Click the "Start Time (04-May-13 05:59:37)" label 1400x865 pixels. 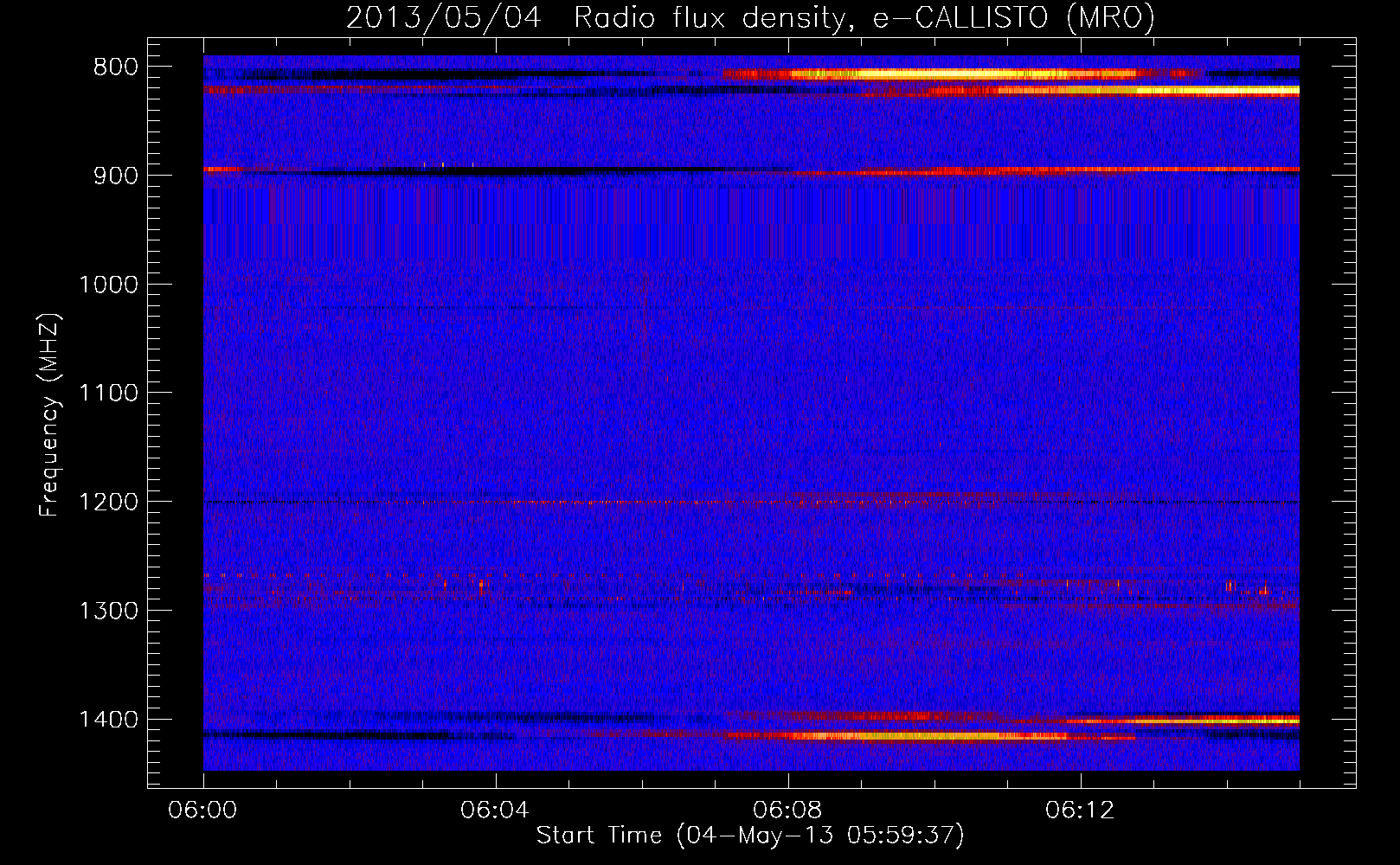point(750,836)
